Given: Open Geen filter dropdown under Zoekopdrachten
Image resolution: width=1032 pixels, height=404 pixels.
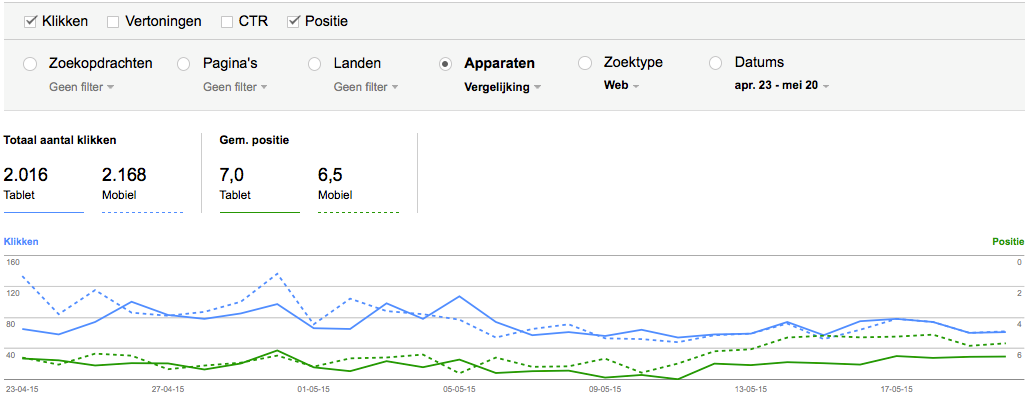Looking at the screenshot, I should point(82,87).
